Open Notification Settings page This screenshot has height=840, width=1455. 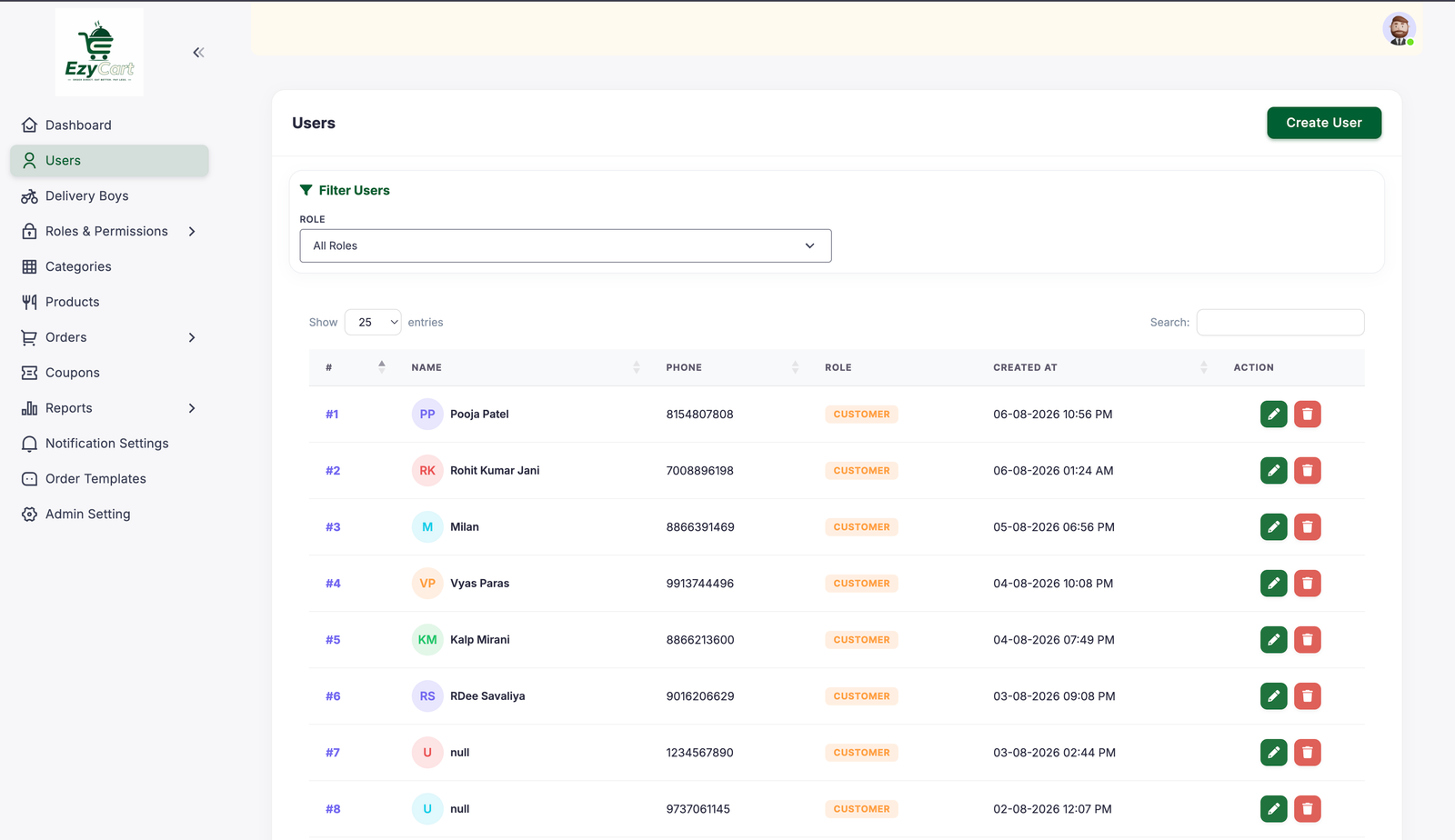click(109, 444)
